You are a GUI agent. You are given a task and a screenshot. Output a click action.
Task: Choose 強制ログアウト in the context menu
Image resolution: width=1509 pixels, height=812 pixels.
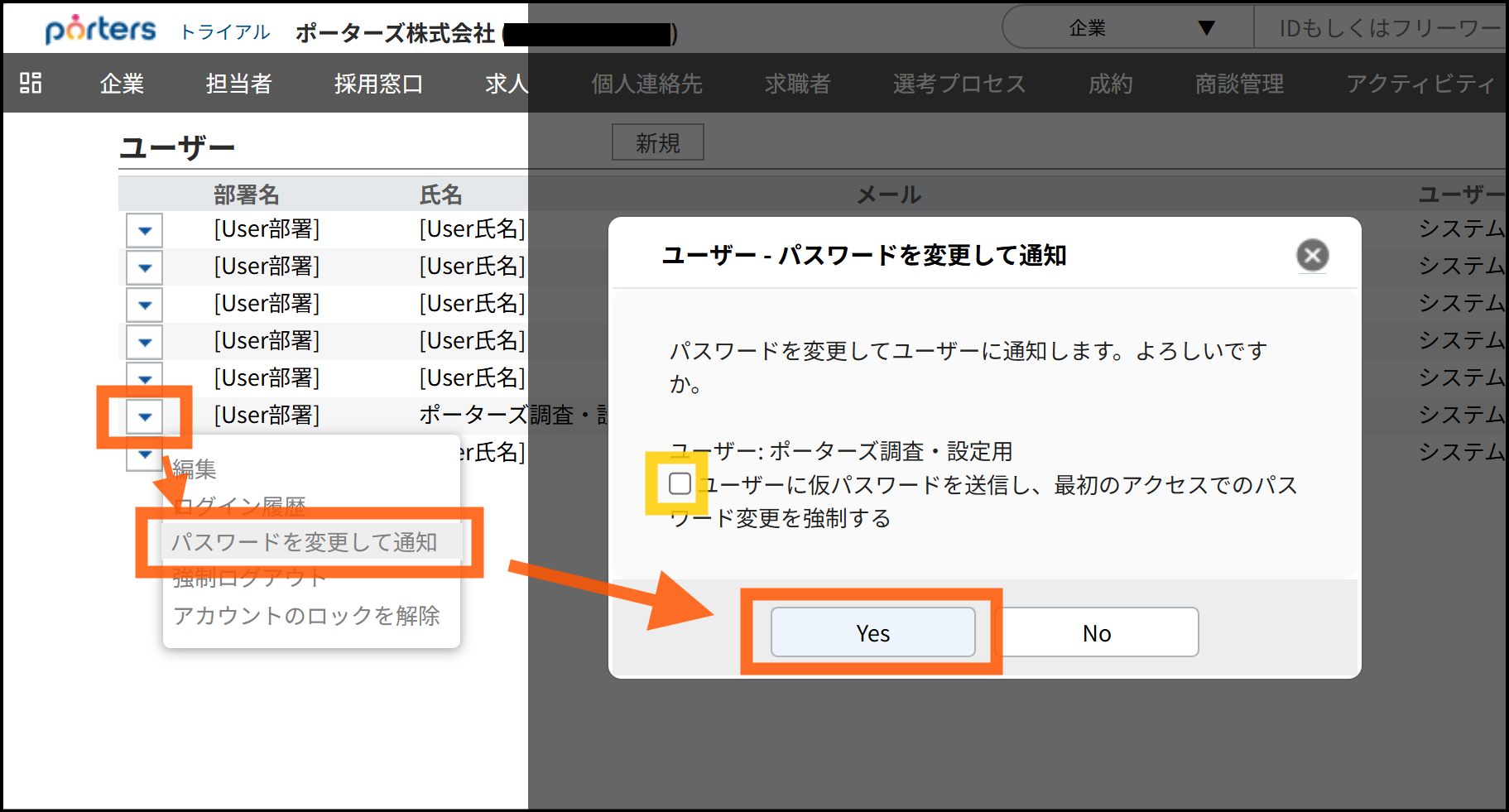coord(250,578)
